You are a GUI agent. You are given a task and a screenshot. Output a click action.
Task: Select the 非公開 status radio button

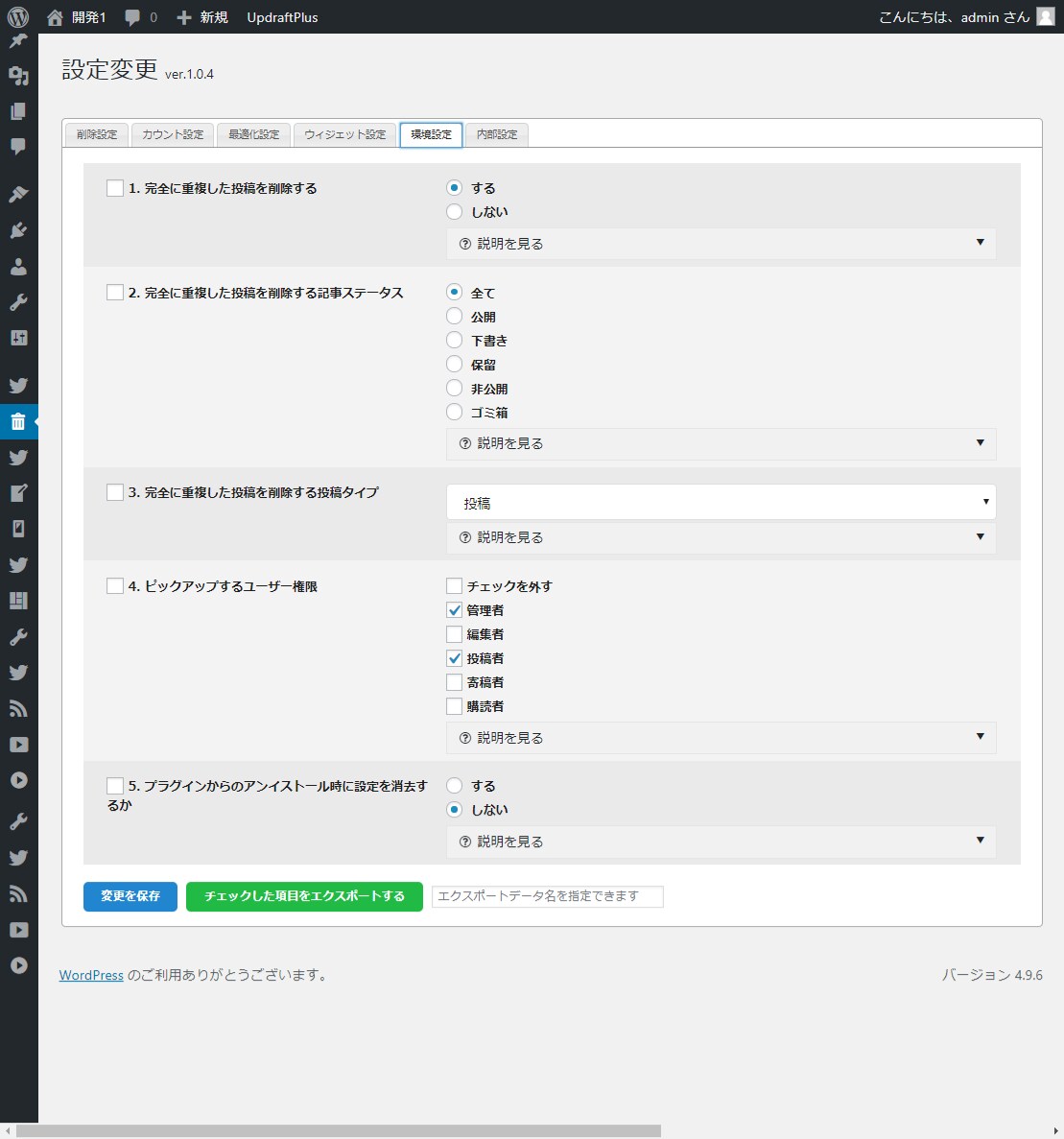454,388
